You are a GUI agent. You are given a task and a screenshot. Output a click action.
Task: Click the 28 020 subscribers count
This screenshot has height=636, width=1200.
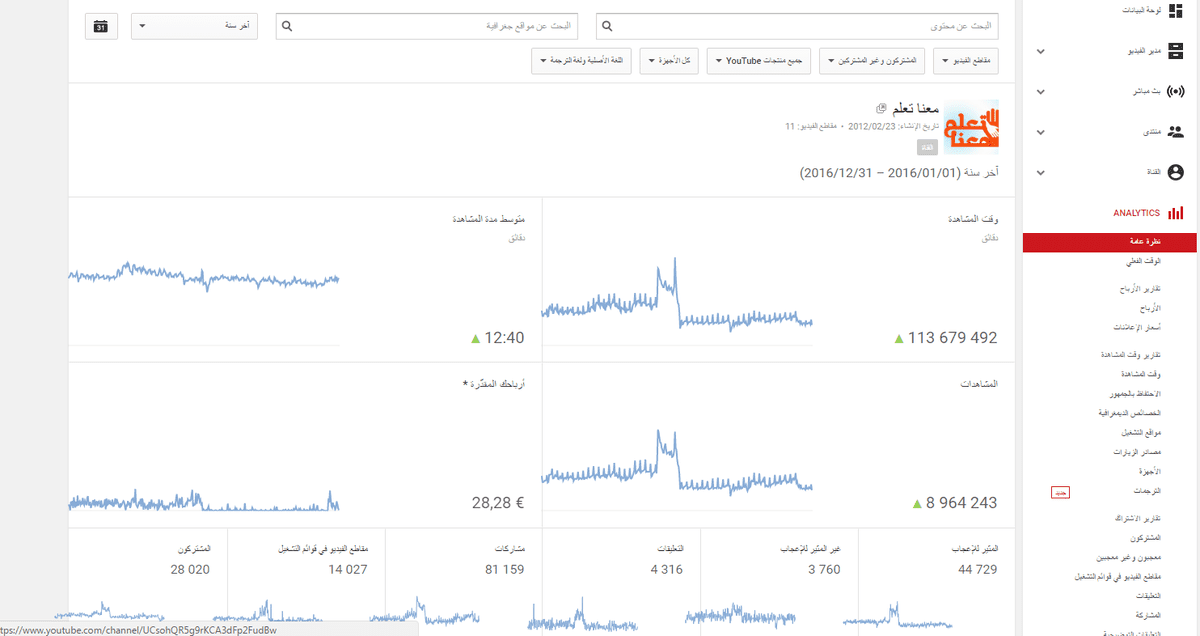click(x=190, y=569)
